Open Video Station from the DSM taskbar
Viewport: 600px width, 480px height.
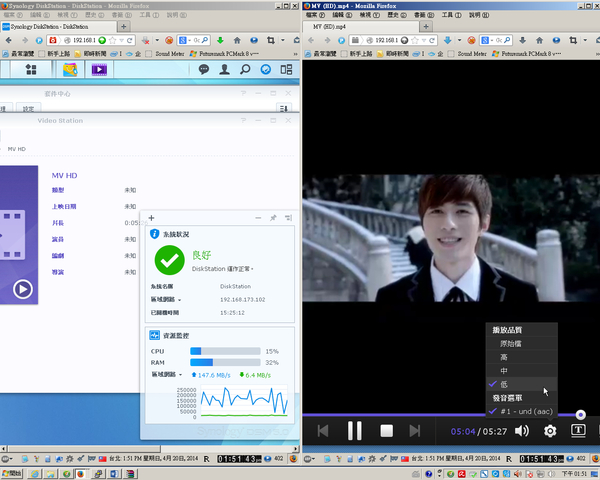click(x=99, y=70)
